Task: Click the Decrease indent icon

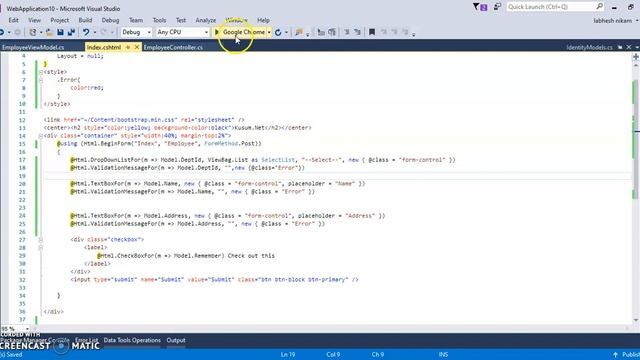Action: [x=321, y=32]
